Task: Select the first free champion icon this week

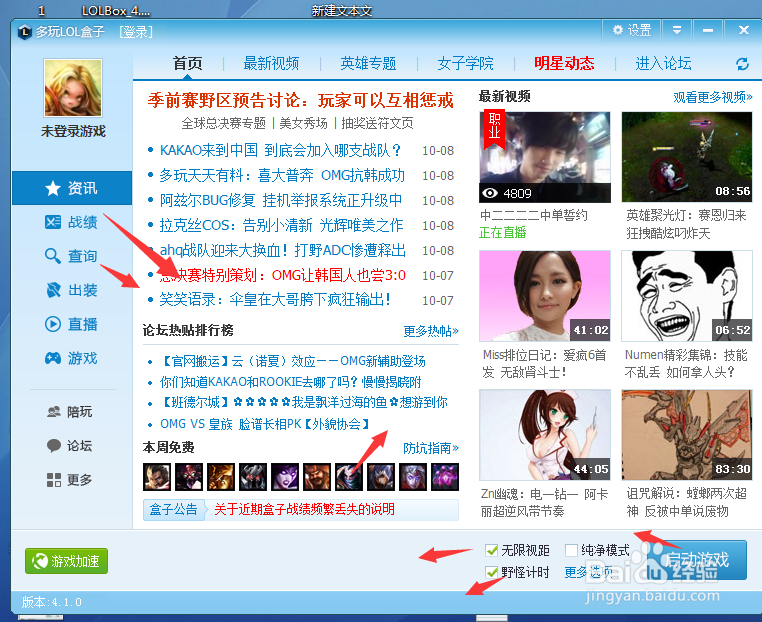Action: pos(157,477)
